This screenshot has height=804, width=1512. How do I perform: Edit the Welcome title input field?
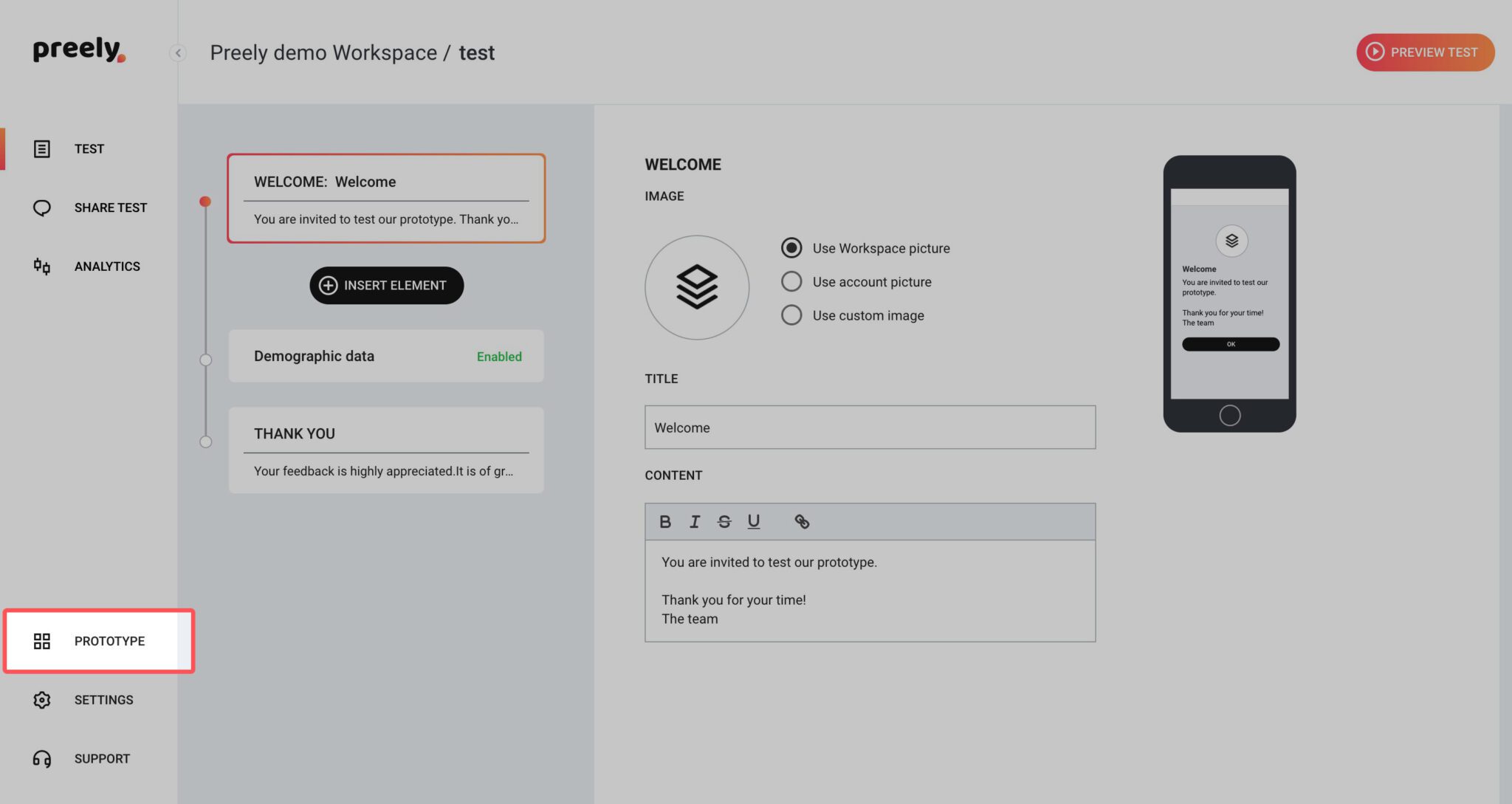[870, 427]
